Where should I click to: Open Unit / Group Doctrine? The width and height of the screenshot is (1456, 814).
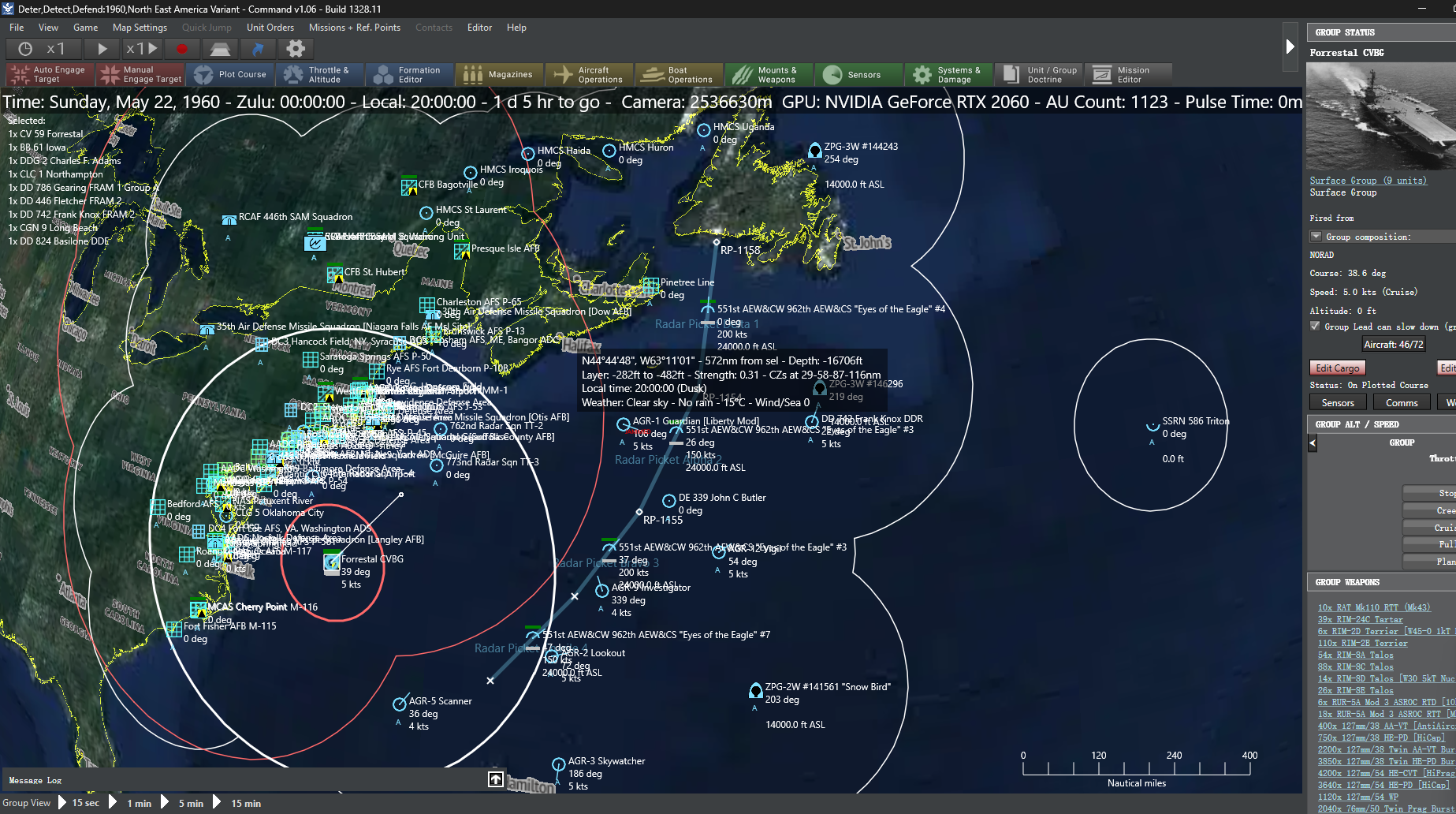tap(1041, 75)
